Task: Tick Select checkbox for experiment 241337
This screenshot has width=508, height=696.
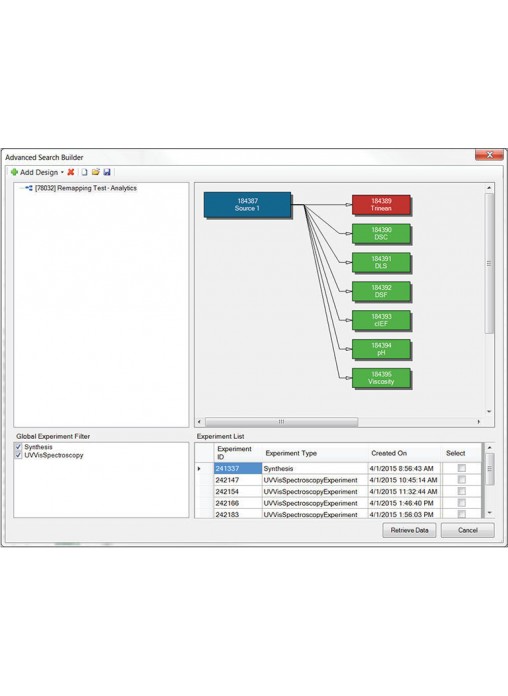Action: click(462, 468)
